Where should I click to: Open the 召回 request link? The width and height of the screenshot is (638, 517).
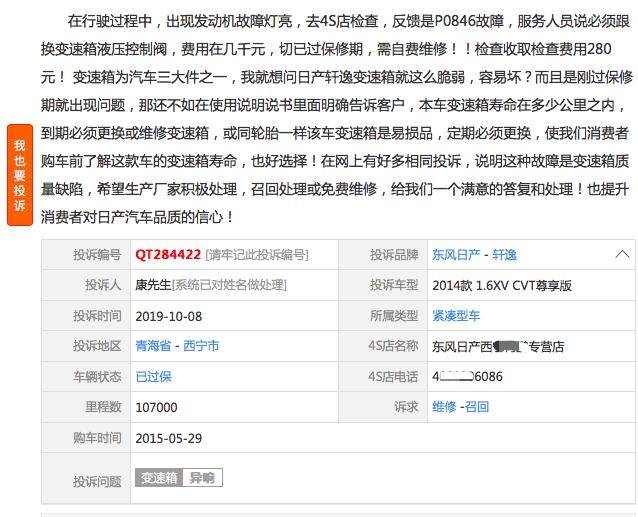tap(477, 407)
